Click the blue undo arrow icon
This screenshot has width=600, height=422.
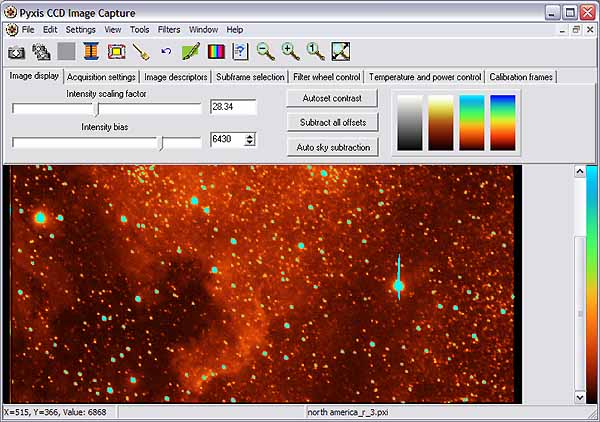[166, 51]
